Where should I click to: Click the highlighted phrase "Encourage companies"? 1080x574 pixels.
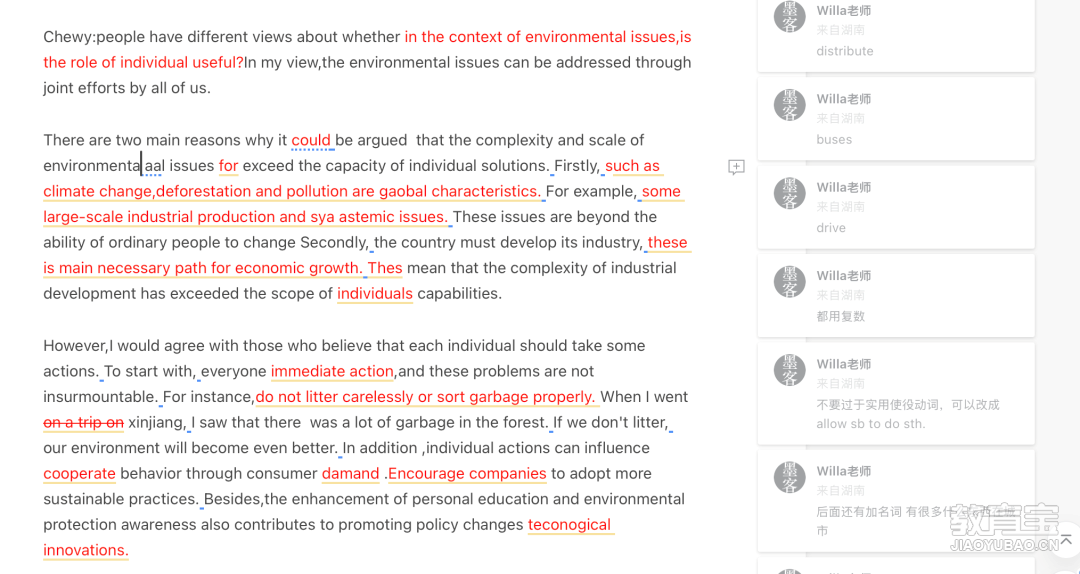467,474
